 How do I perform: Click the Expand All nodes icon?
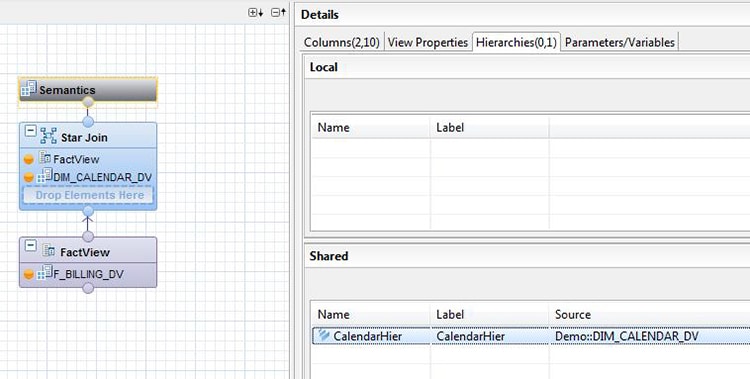click(x=255, y=12)
